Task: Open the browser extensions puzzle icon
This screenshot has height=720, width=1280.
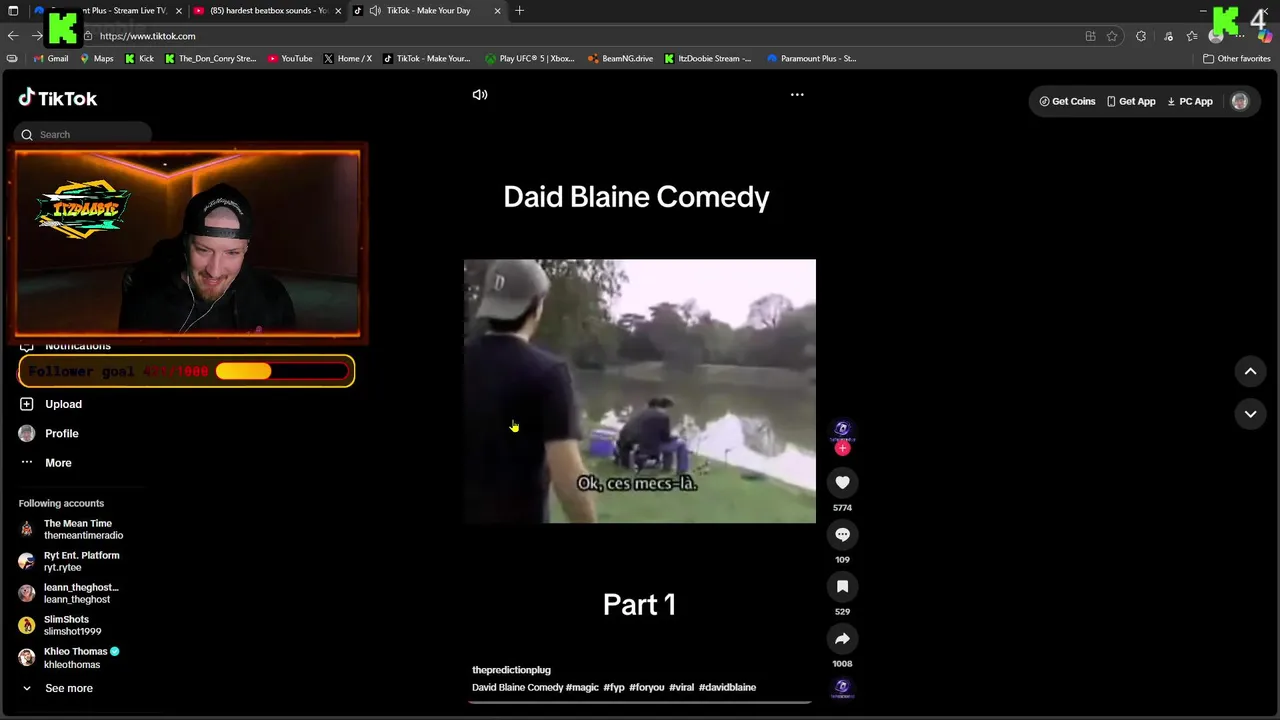Action: 1141,36
